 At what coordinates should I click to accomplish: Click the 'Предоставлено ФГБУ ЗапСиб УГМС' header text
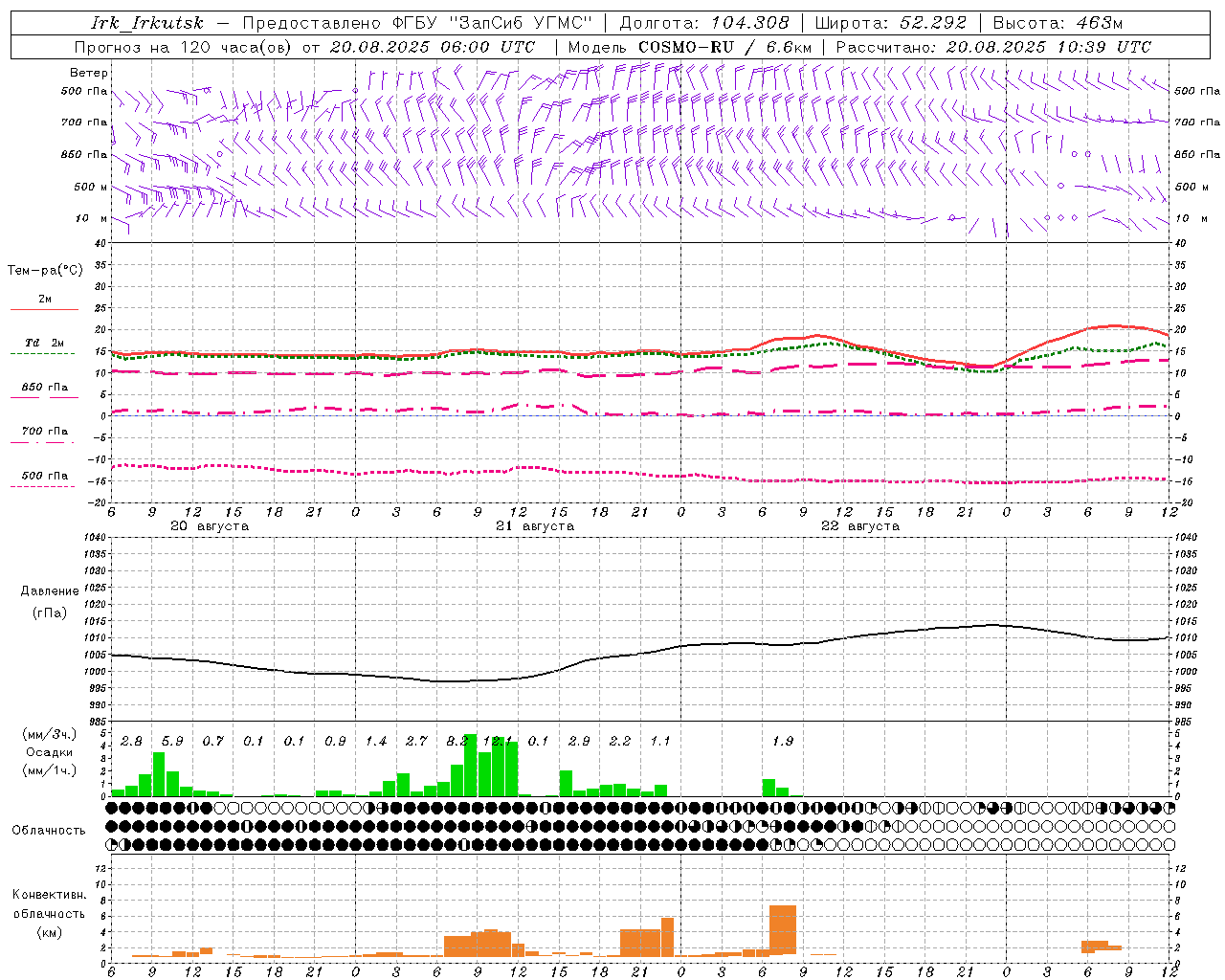417,23
